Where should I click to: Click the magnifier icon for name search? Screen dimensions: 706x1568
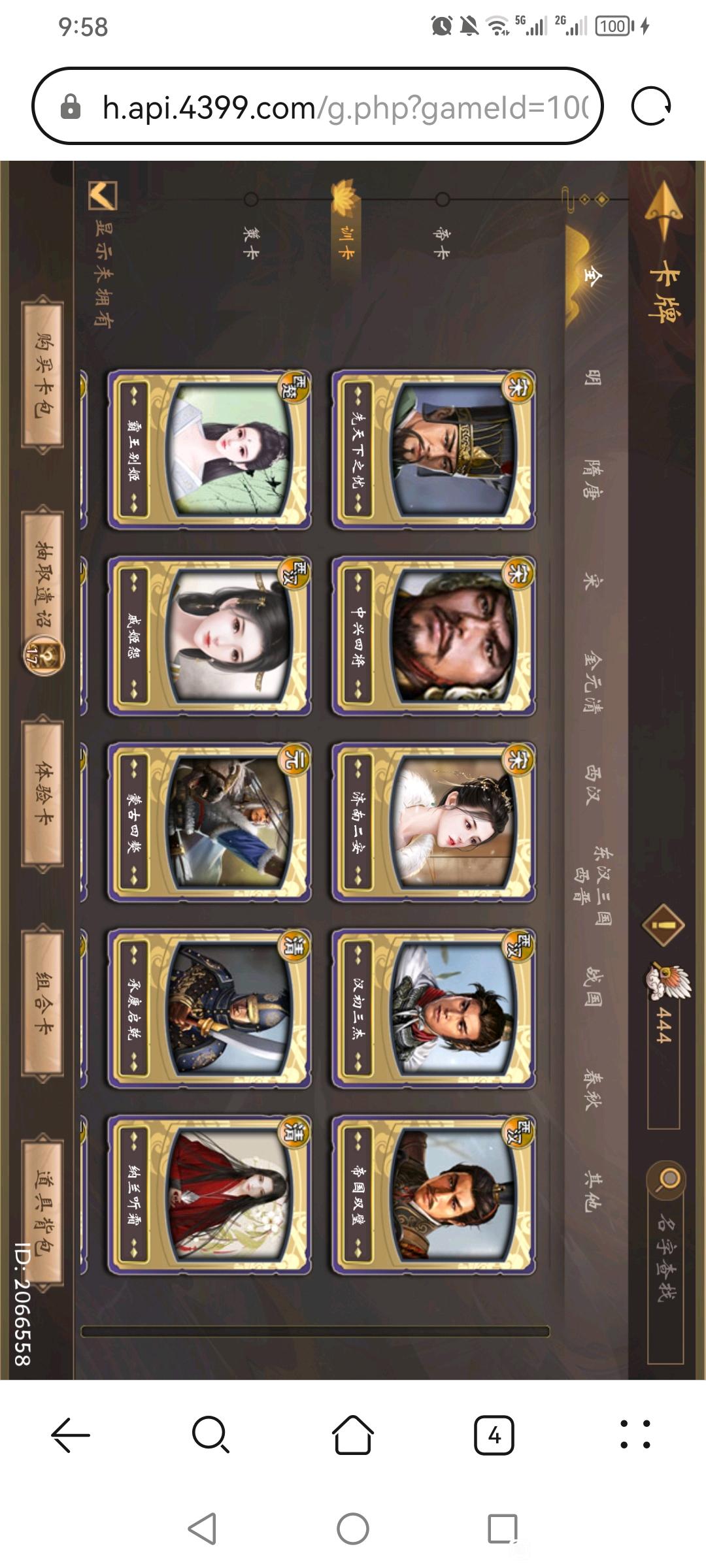[x=667, y=1181]
